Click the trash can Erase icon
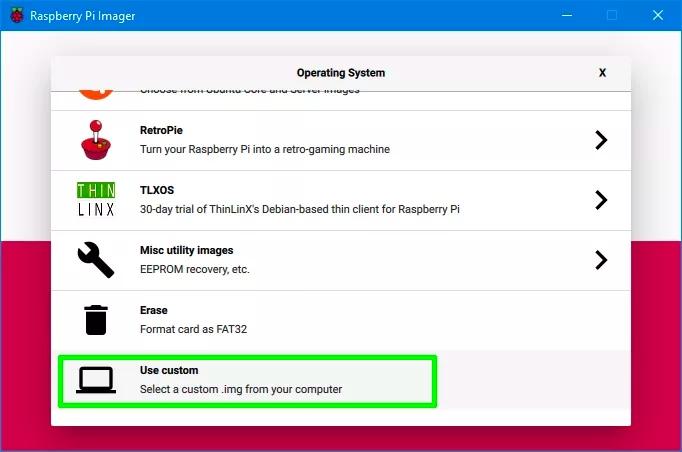Screen dimensions: 682x452 96,320
